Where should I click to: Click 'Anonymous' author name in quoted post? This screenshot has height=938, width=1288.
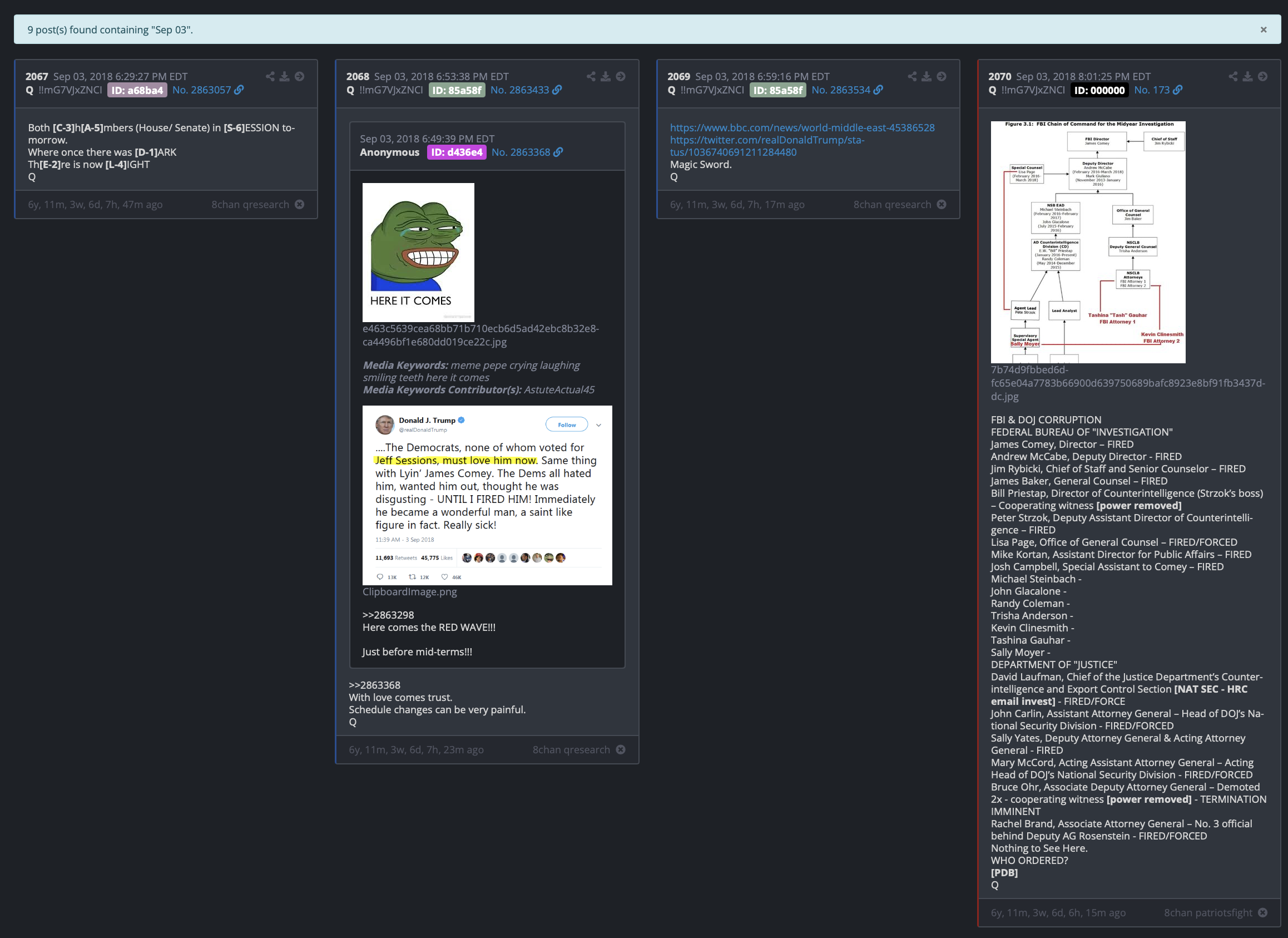pos(390,152)
